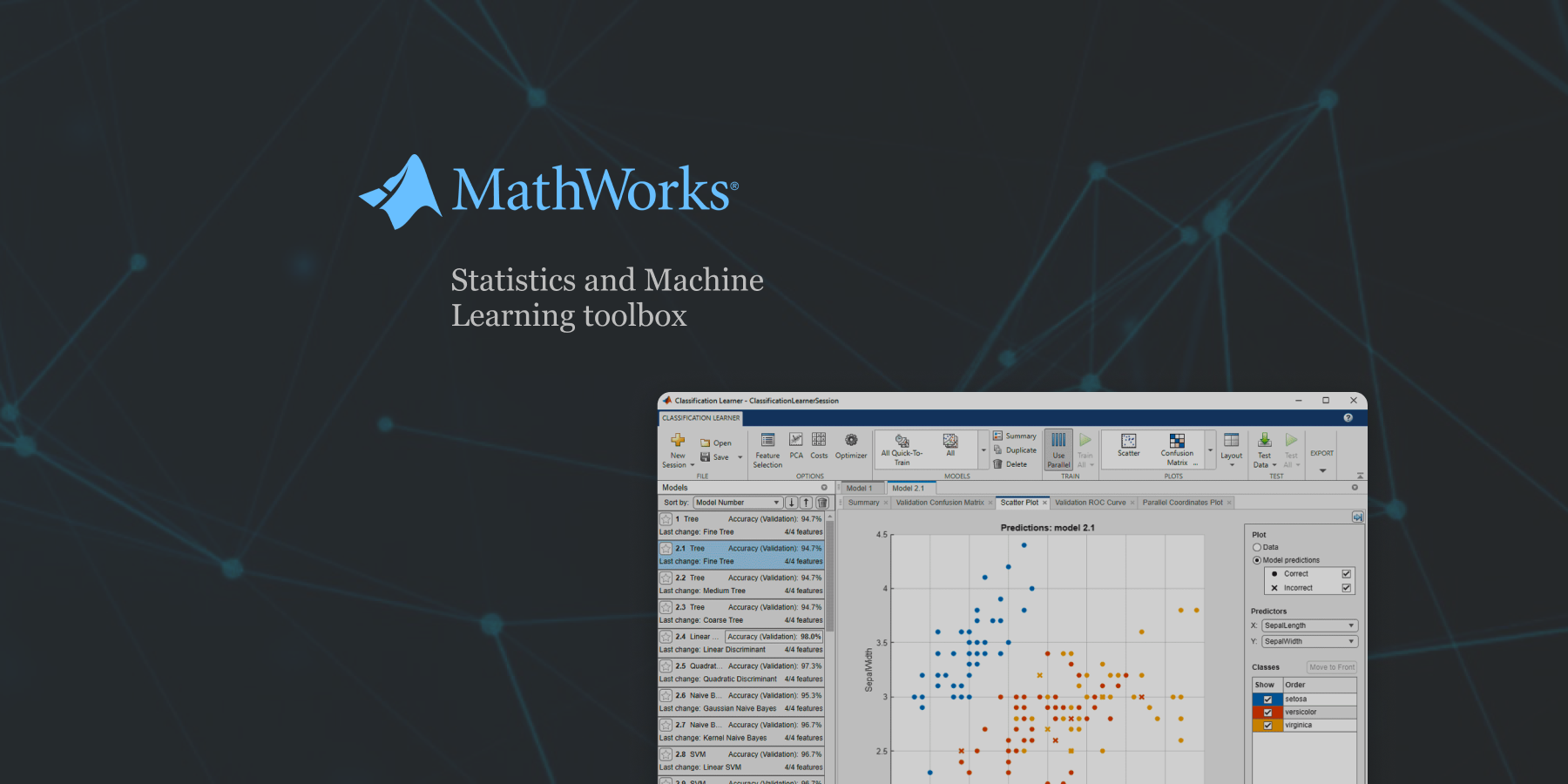1568x784 pixels.
Task: Click trash icon in Models panel
Action: tap(821, 503)
